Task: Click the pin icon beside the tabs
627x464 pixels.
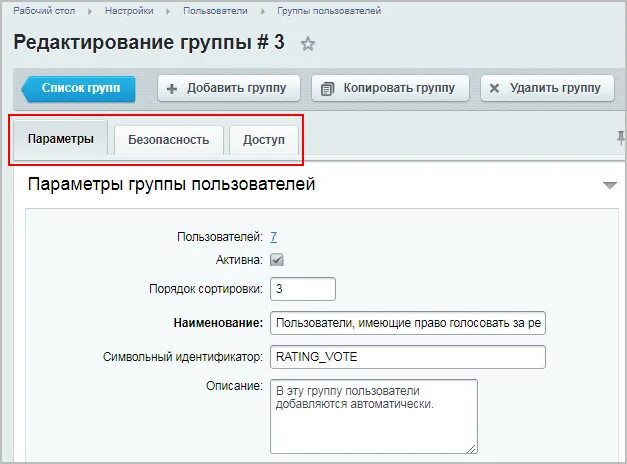Action: [620, 138]
